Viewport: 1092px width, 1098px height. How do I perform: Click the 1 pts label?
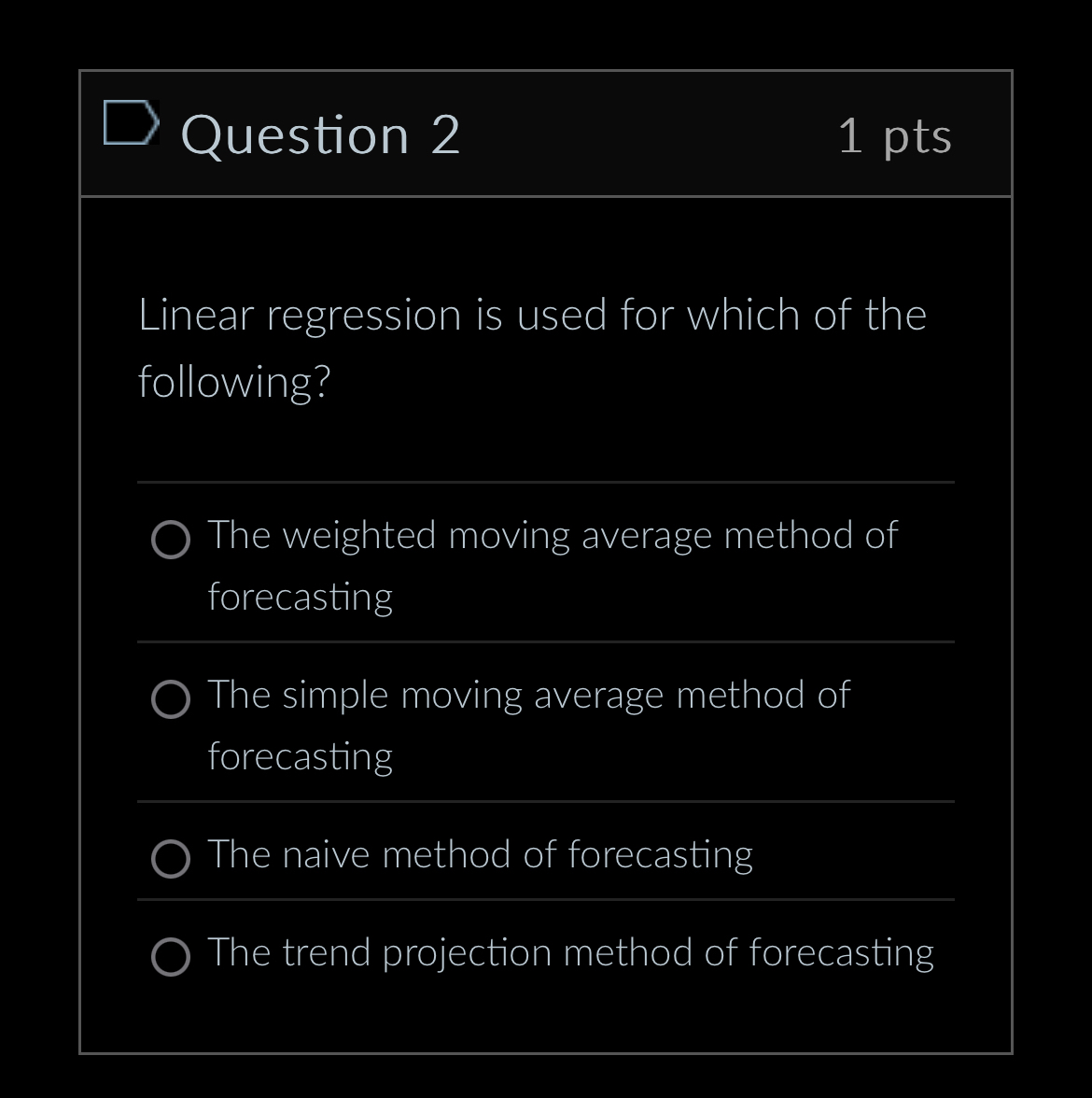pyautogui.click(x=896, y=134)
